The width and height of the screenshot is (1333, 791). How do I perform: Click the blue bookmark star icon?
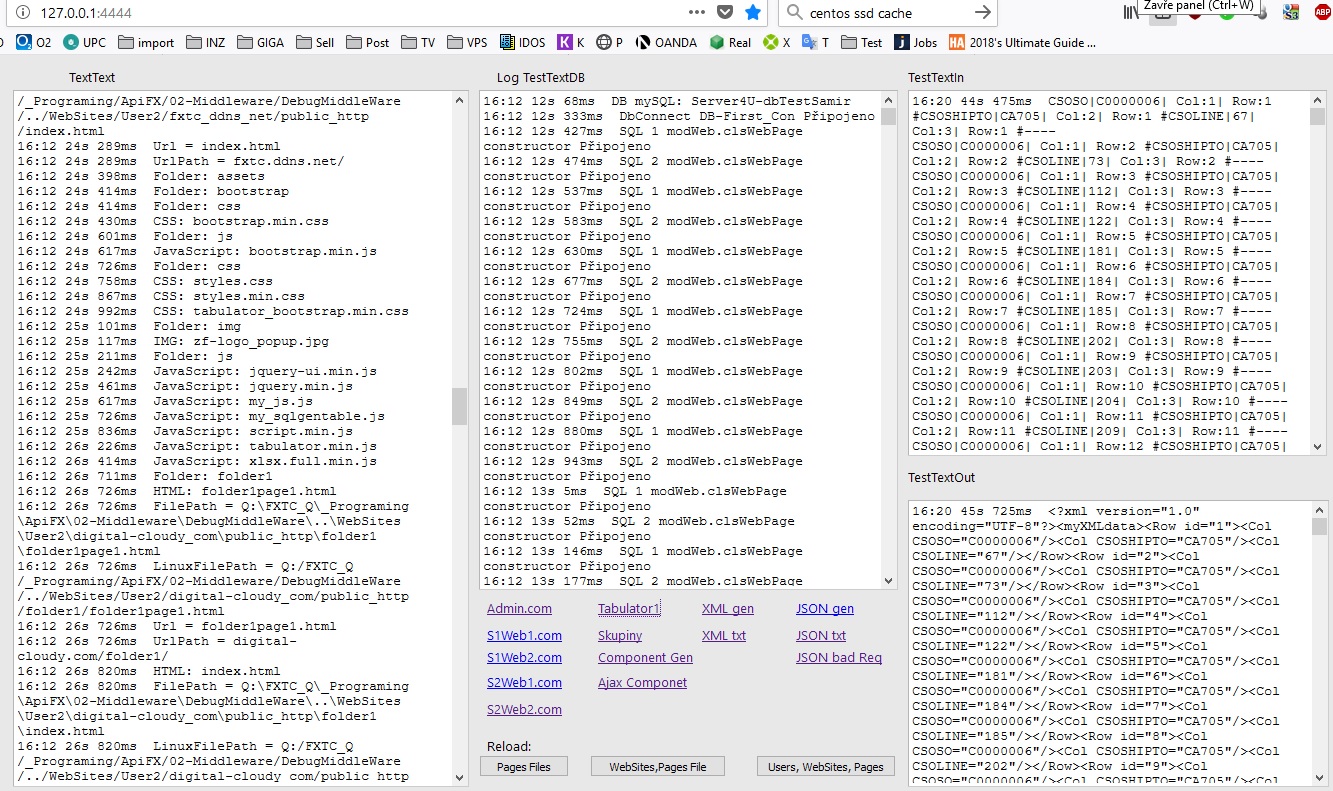click(753, 13)
